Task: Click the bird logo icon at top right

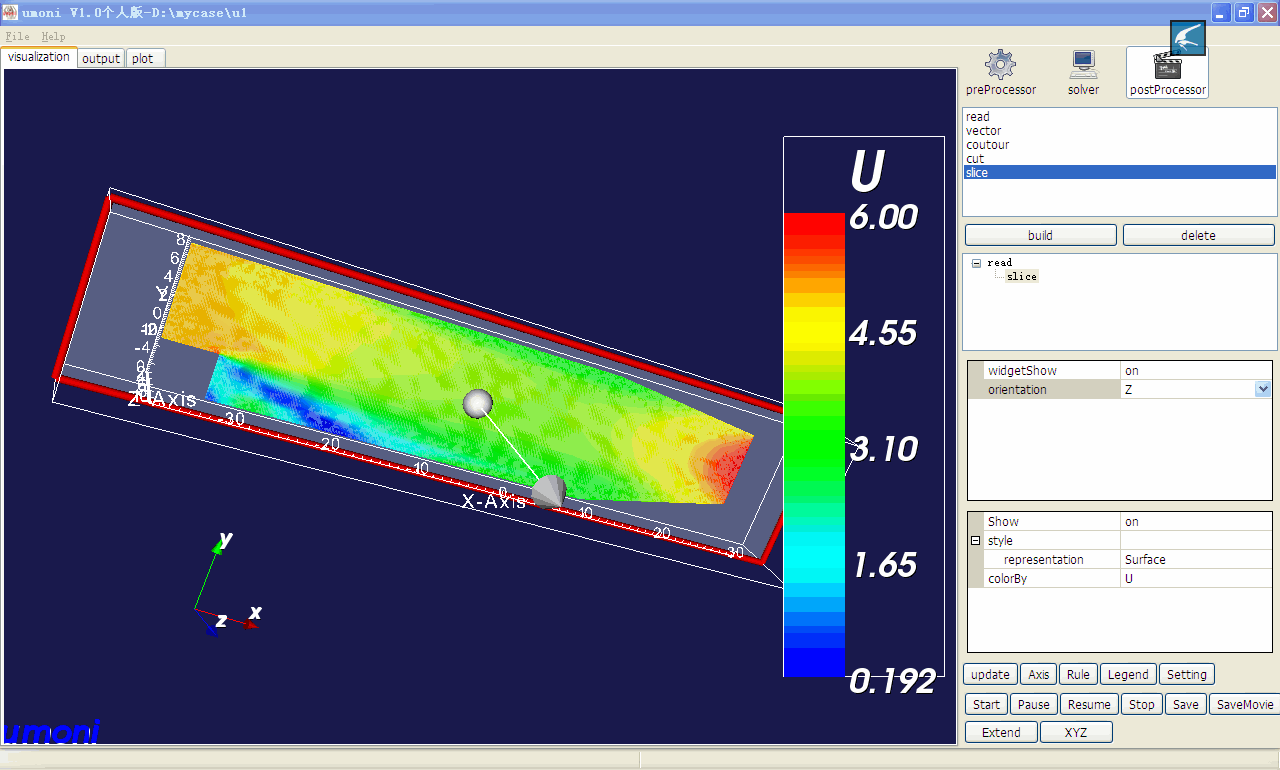Action: [x=1188, y=38]
